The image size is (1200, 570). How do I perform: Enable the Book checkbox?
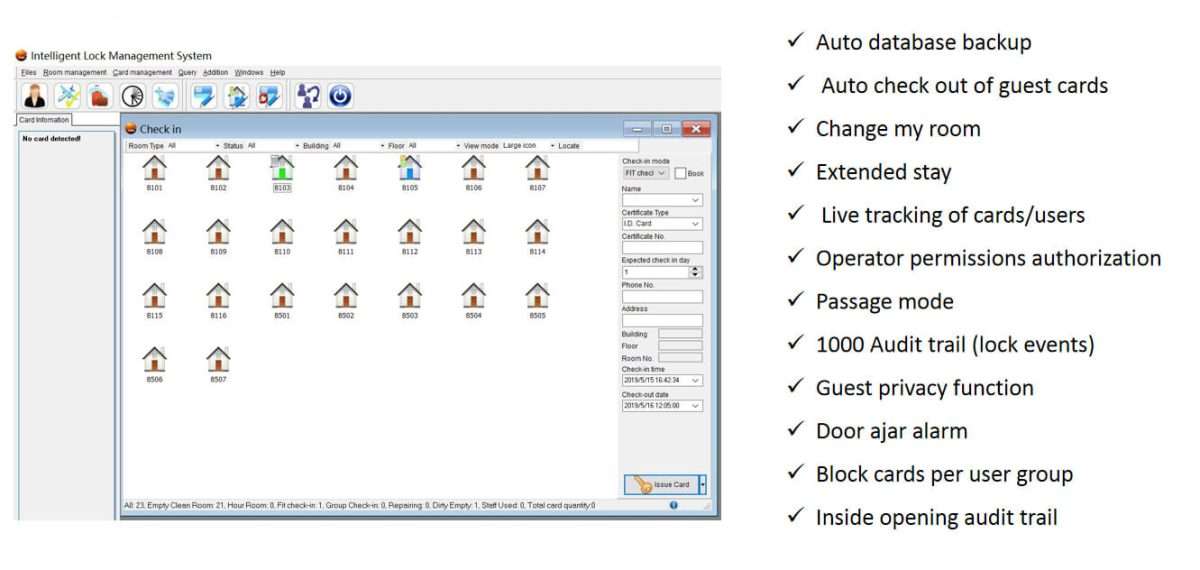(680, 173)
